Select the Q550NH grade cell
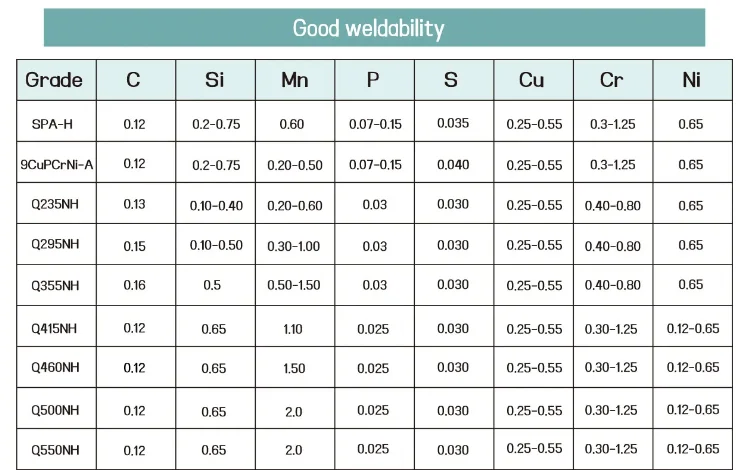This screenshot has height=470, width=752. pyautogui.click(x=55, y=449)
